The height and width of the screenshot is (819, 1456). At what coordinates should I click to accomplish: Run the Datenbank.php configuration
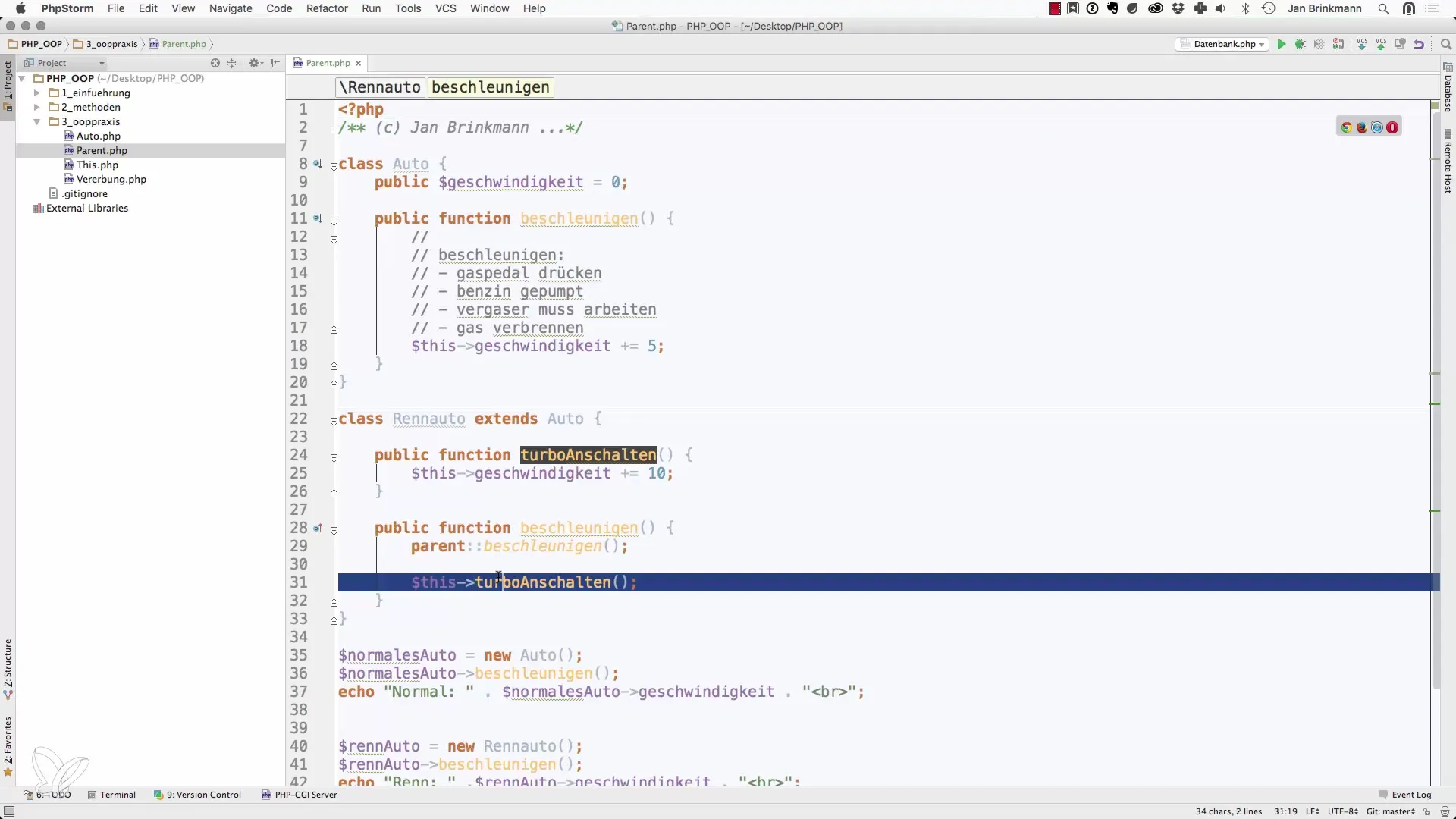point(1281,45)
